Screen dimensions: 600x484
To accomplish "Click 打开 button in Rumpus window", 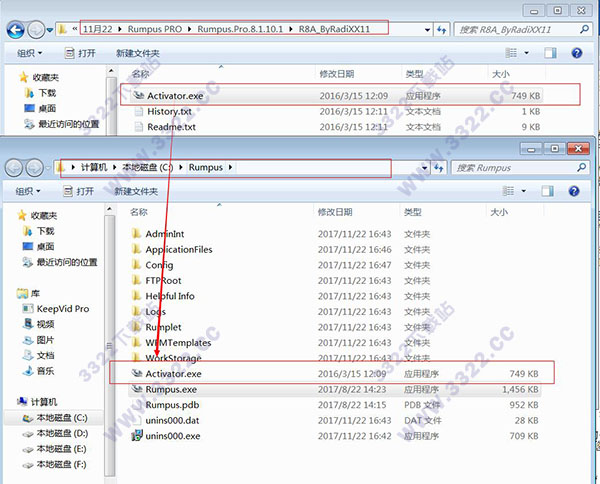I will [x=78, y=191].
